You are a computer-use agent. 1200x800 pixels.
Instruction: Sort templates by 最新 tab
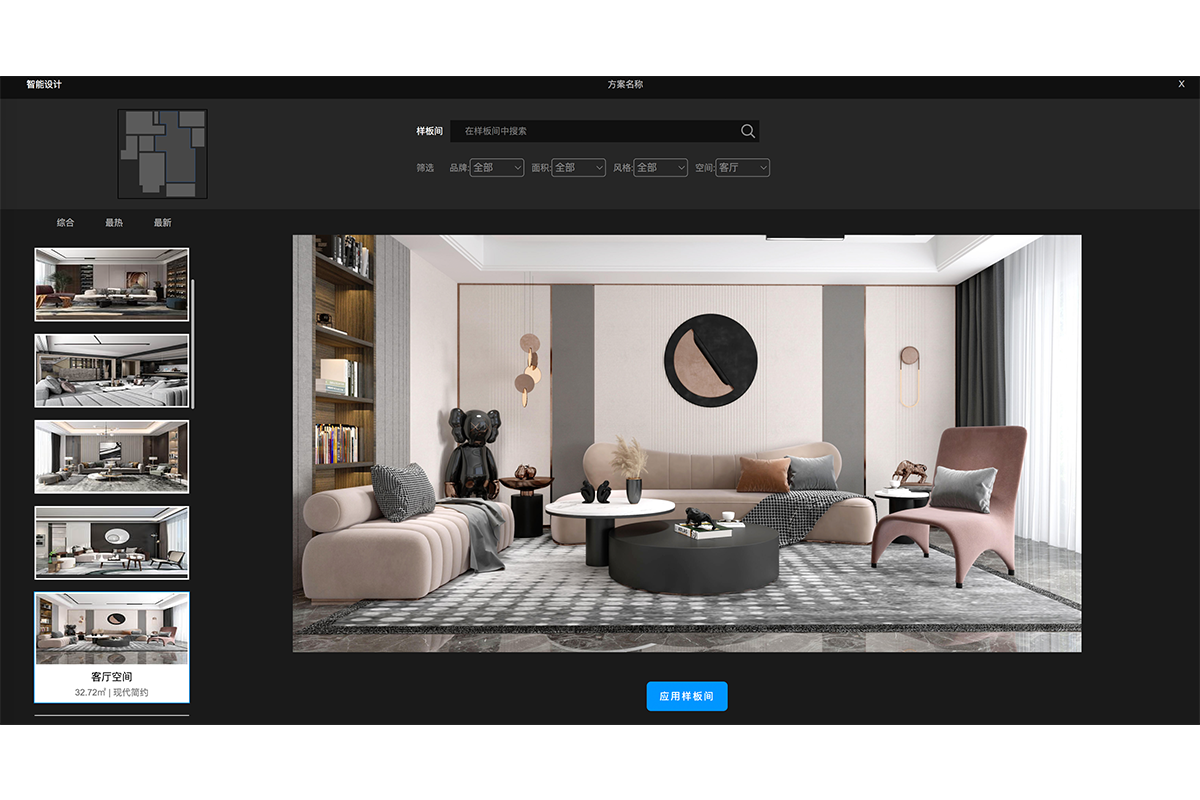click(162, 223)
